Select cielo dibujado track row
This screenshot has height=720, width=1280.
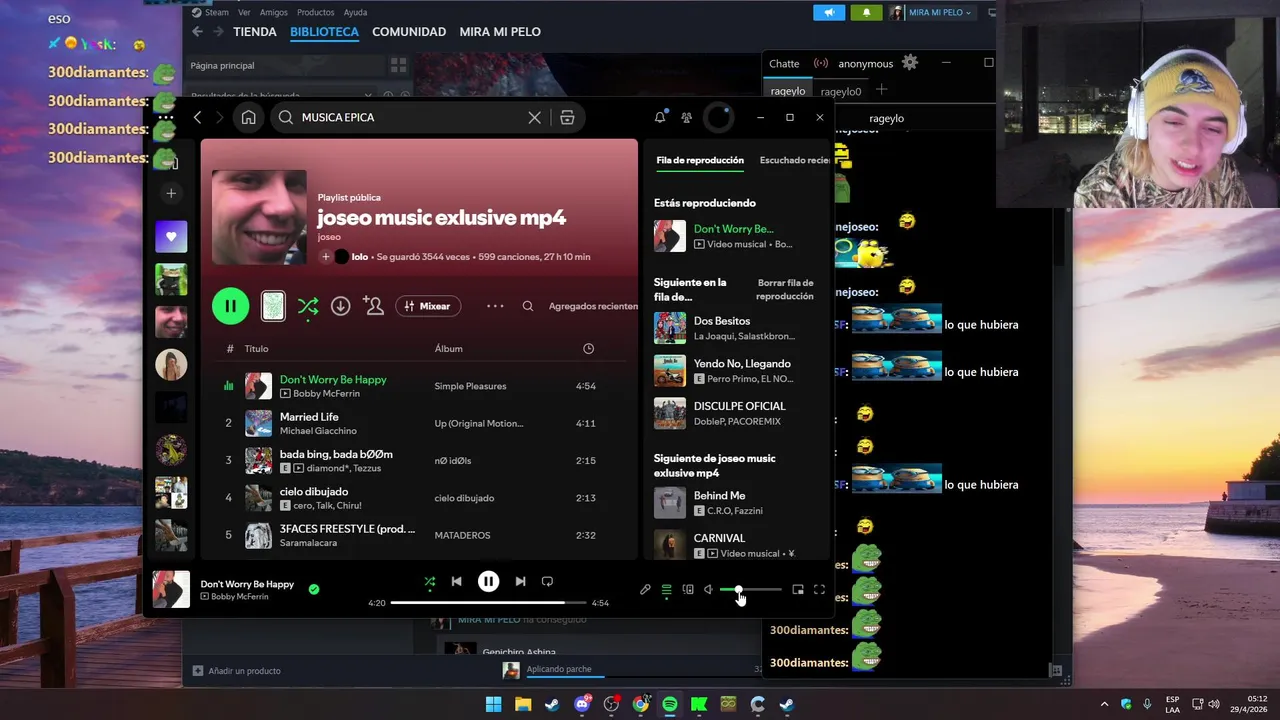point(418,498)
